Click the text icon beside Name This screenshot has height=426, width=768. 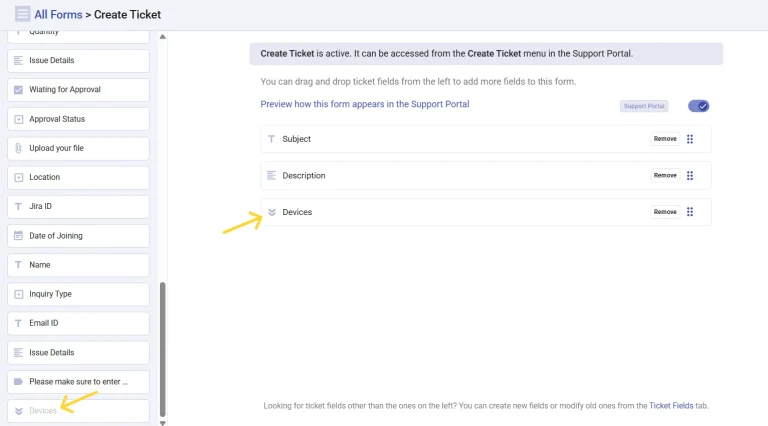click(x=19, y=265)
